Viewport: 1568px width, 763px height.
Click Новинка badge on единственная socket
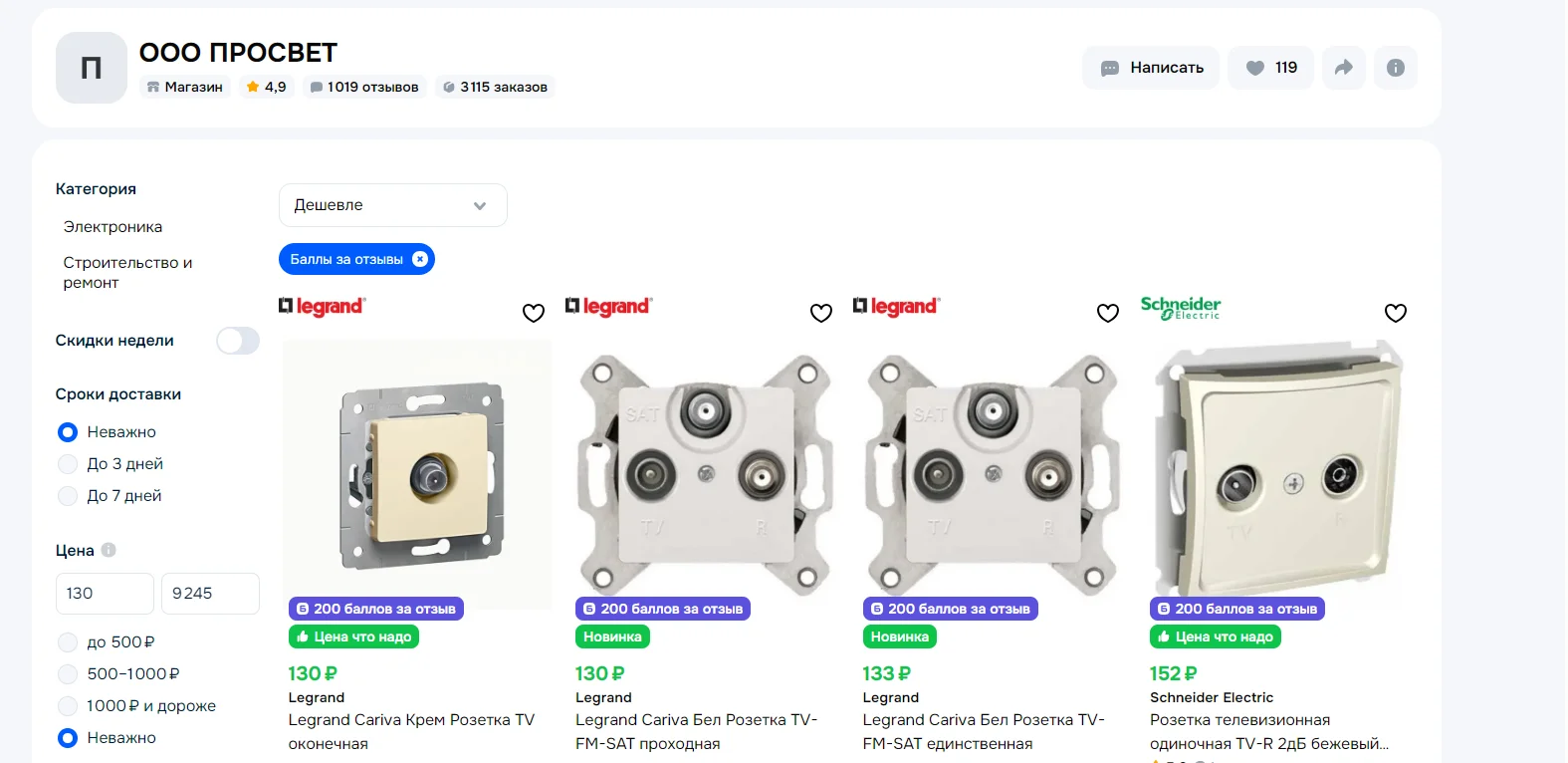tap(900, 636)
